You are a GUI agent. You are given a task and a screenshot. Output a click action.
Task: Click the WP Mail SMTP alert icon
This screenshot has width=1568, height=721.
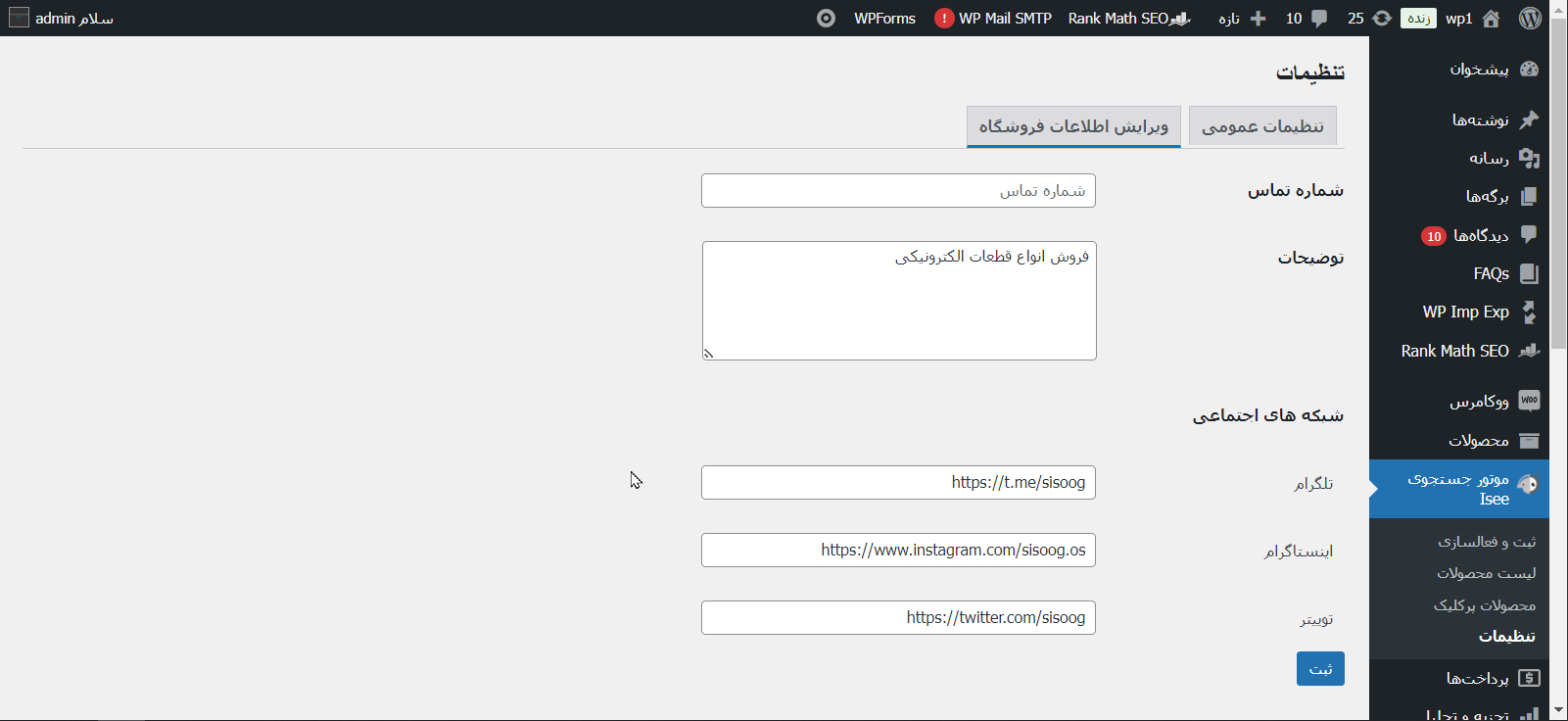pyautogui.click(x=944, y=18)
